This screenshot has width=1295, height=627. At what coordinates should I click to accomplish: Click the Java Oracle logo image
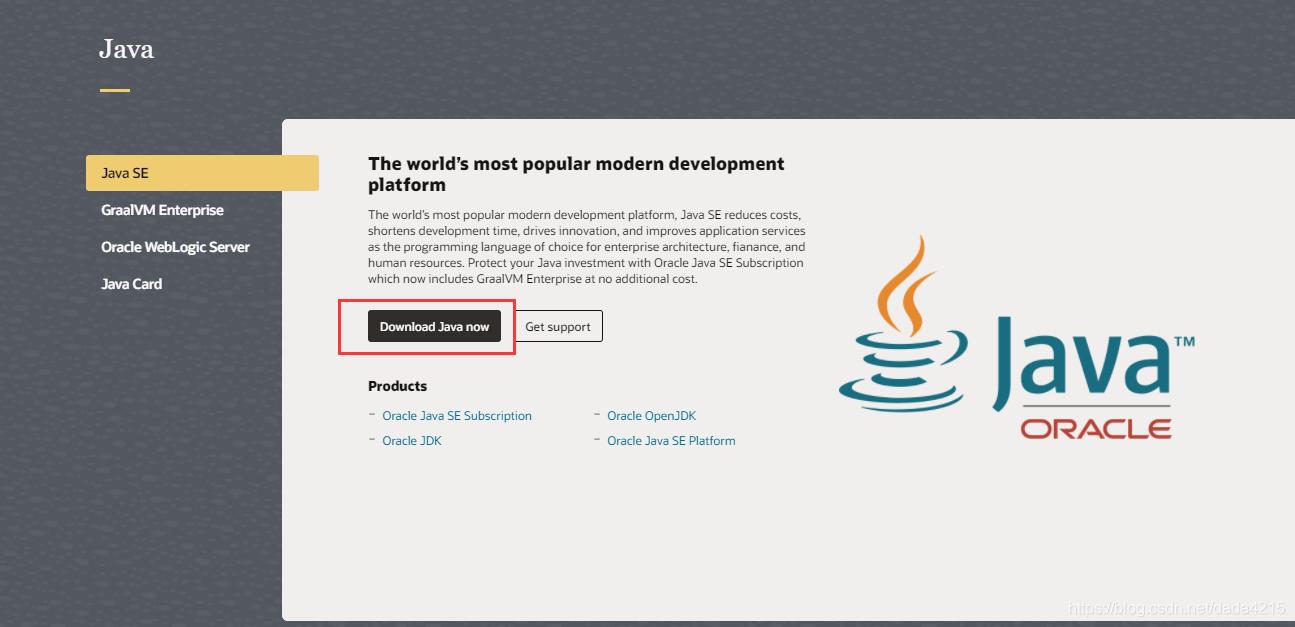pos(1016,339)
